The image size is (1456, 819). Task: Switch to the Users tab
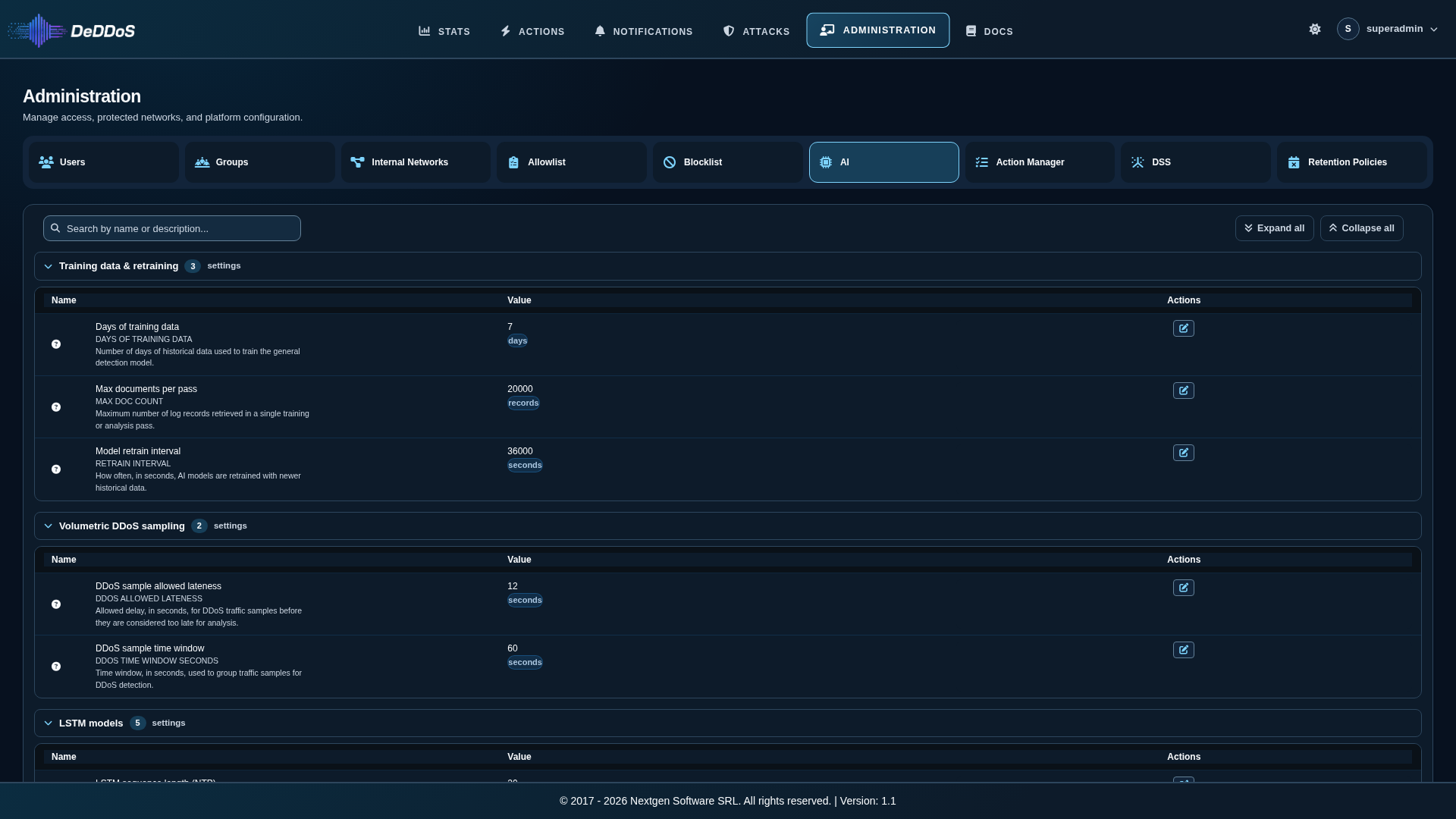104,162
